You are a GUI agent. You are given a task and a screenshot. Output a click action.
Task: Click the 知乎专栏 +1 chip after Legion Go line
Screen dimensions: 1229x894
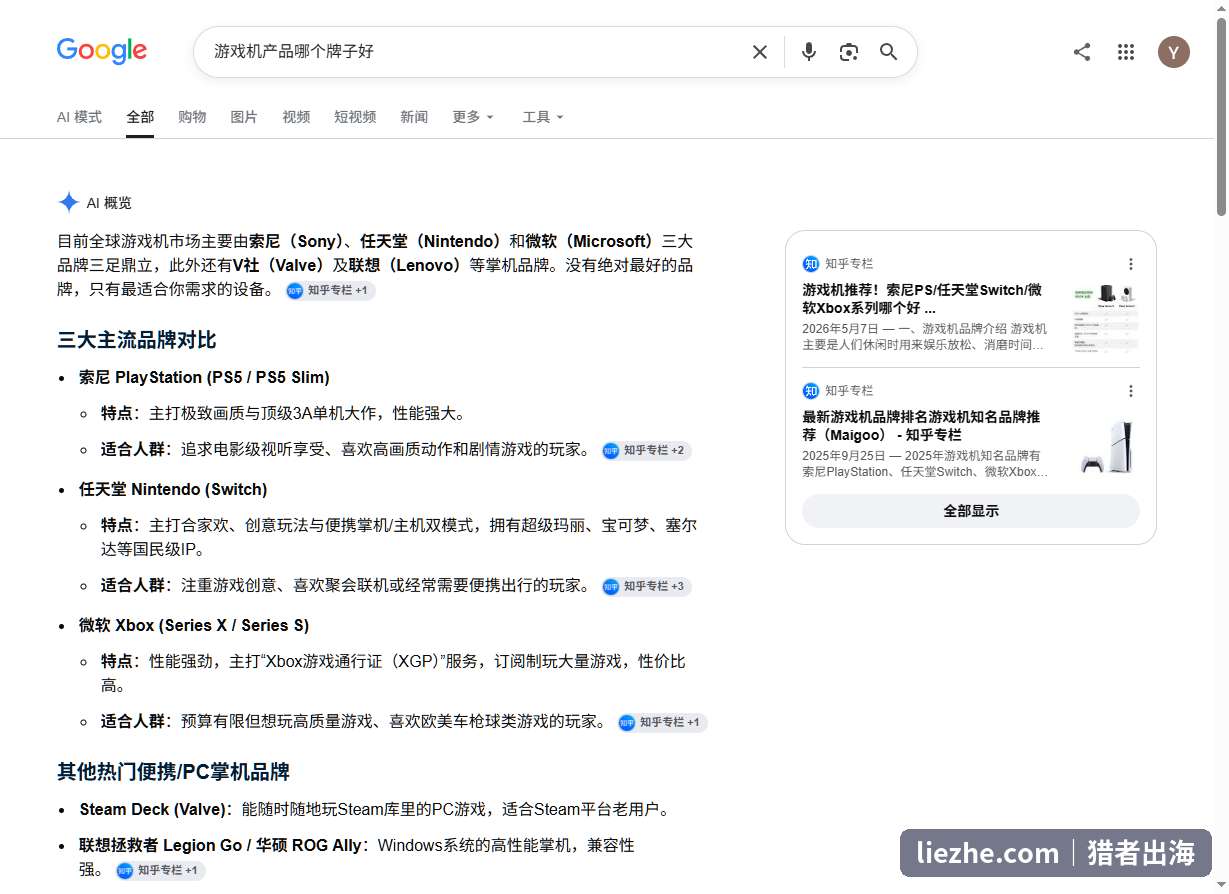click(x=160, y=871)
